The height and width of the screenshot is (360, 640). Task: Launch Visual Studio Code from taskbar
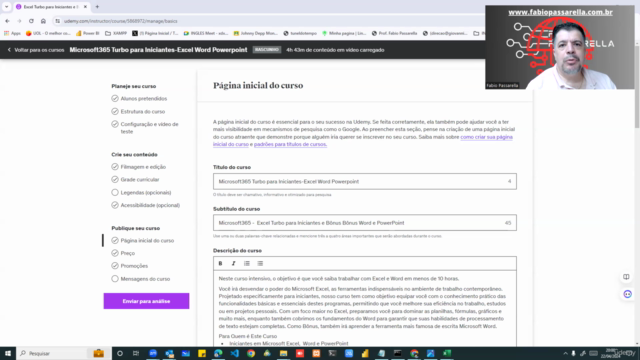pos(234,353)
